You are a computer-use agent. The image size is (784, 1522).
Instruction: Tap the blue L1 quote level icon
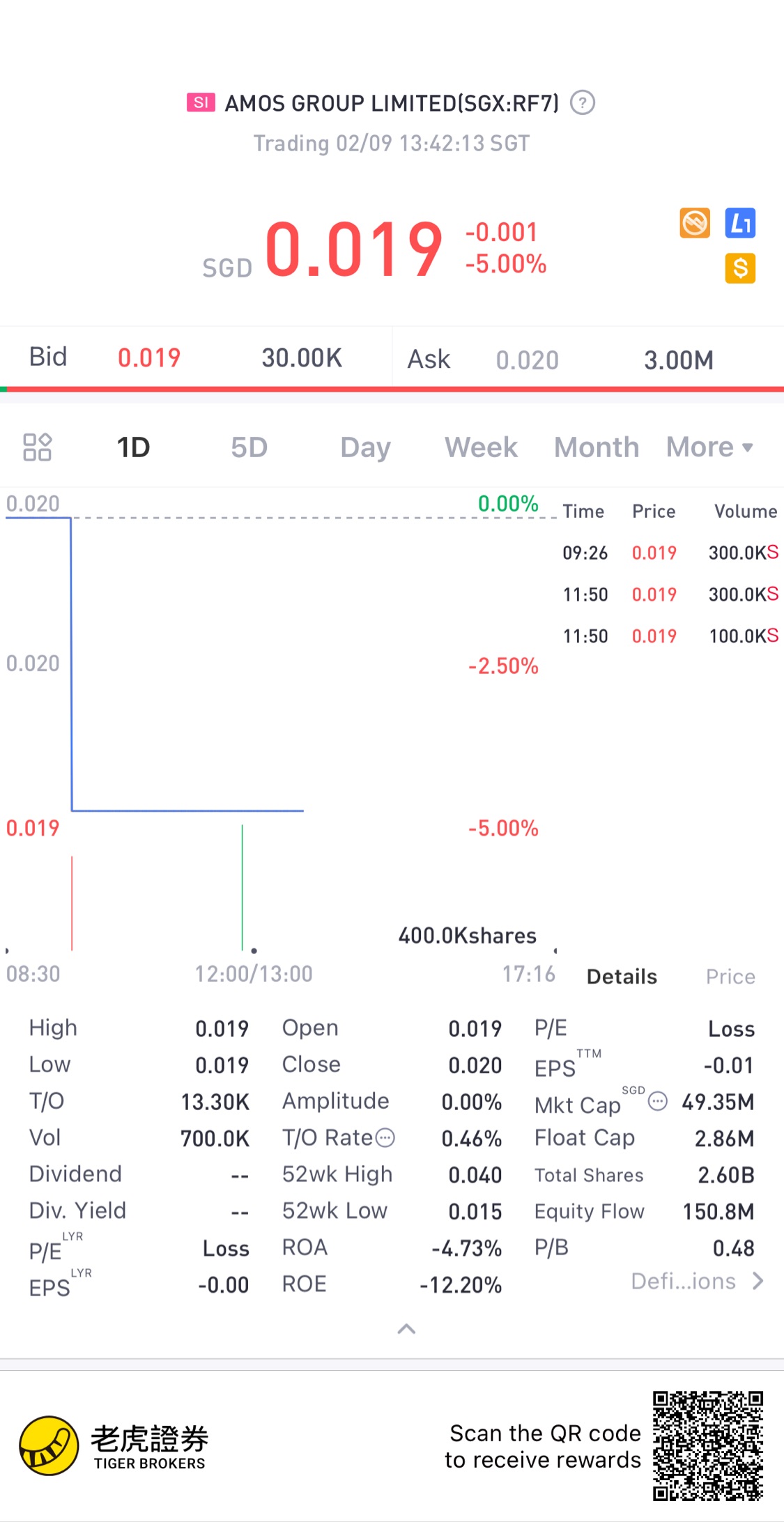[x=740, y=223]
